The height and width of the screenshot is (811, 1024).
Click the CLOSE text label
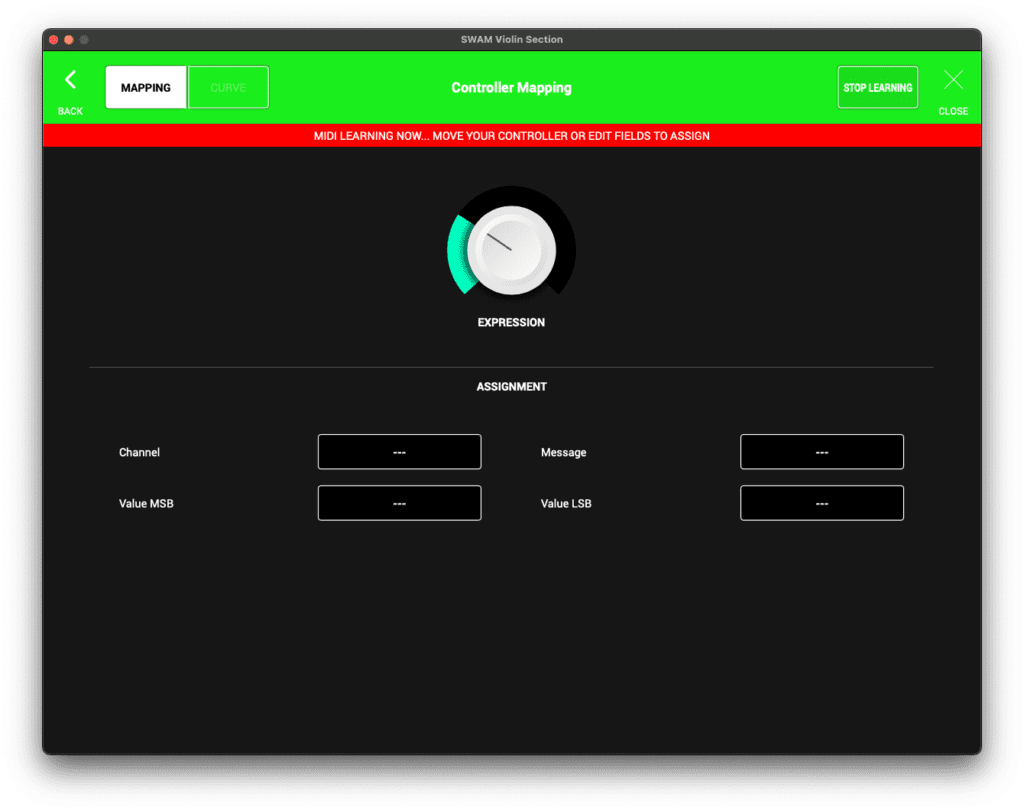pos(953,111)
